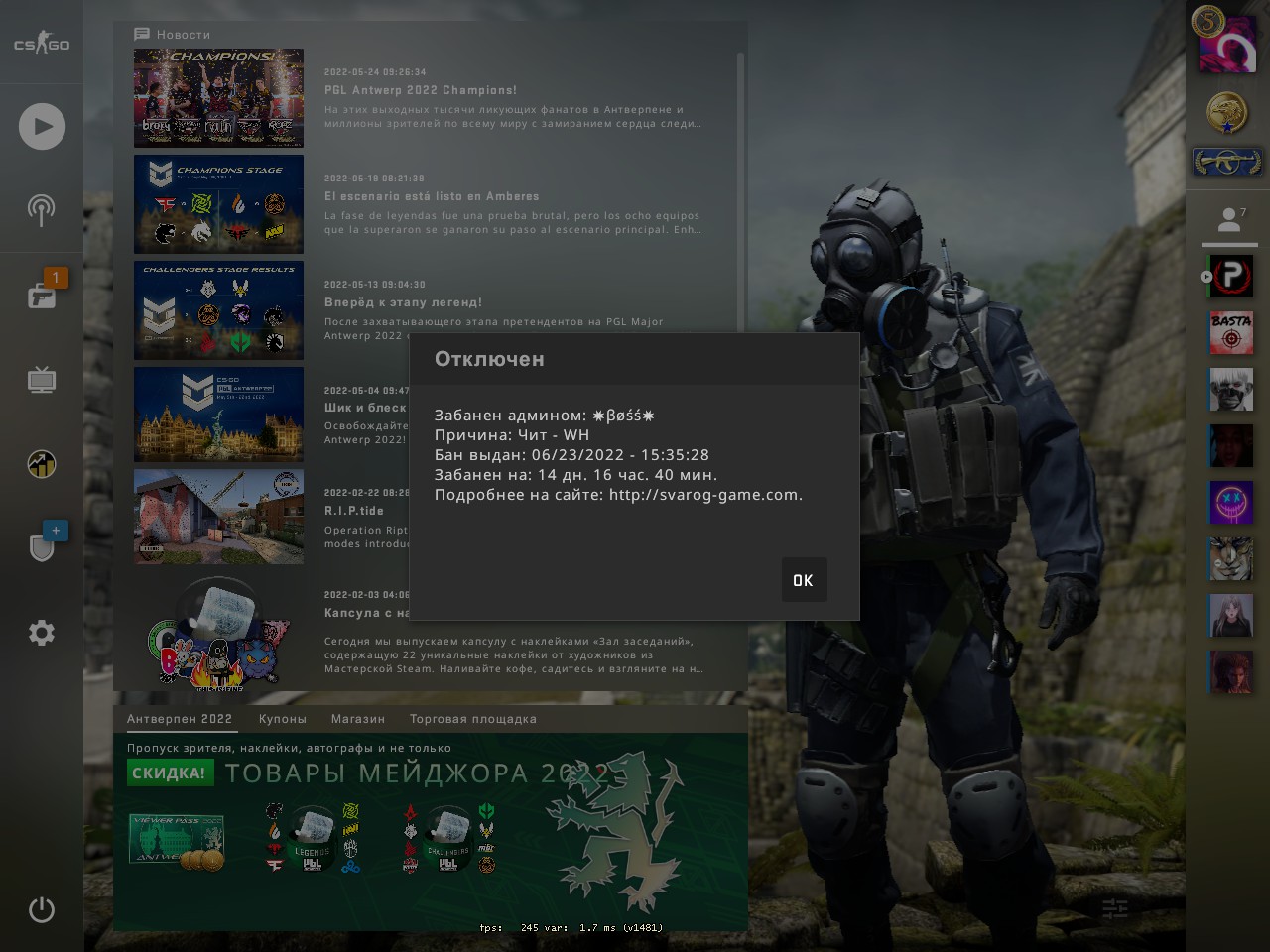
Task: Select friend with purple neon mask avatar
Action: (x=1231, y=503)
